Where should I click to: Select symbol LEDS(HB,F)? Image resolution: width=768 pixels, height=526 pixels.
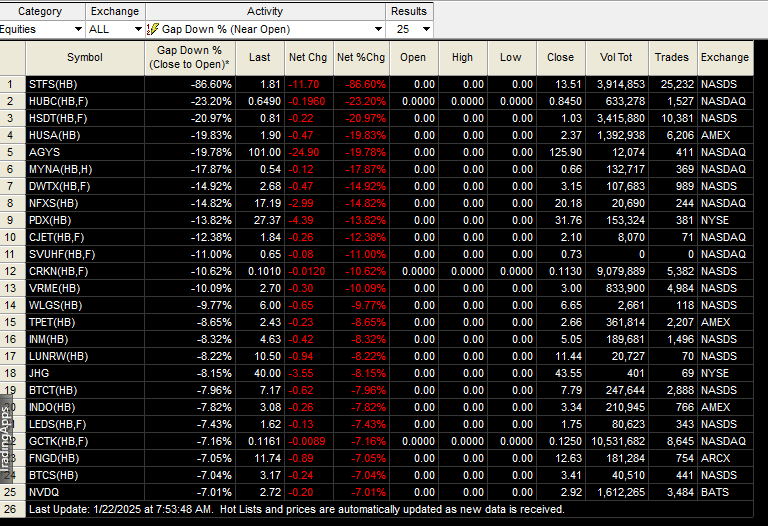(57, 424)
